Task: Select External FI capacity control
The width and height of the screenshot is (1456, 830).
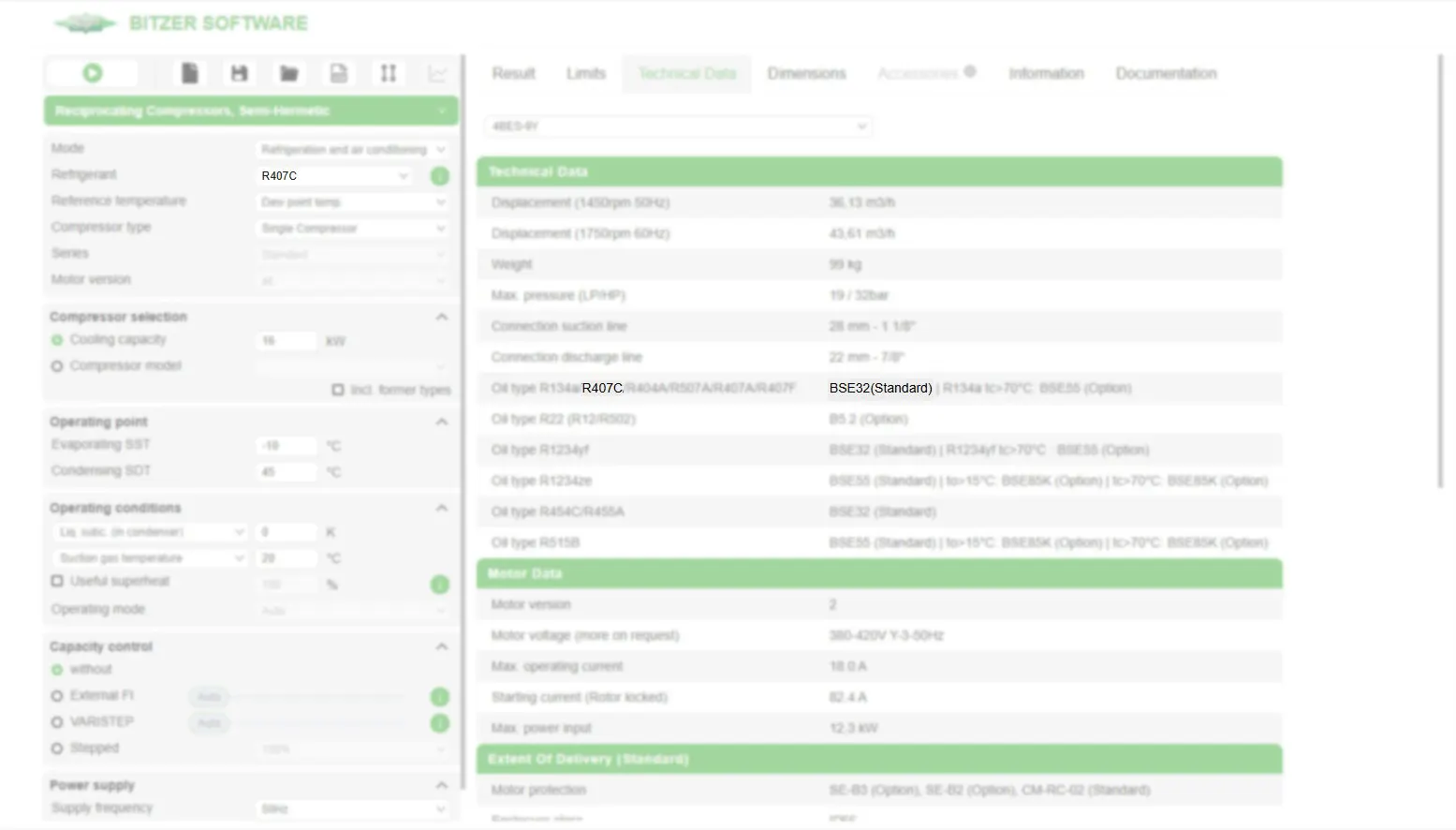Action: tap(57, 696)
